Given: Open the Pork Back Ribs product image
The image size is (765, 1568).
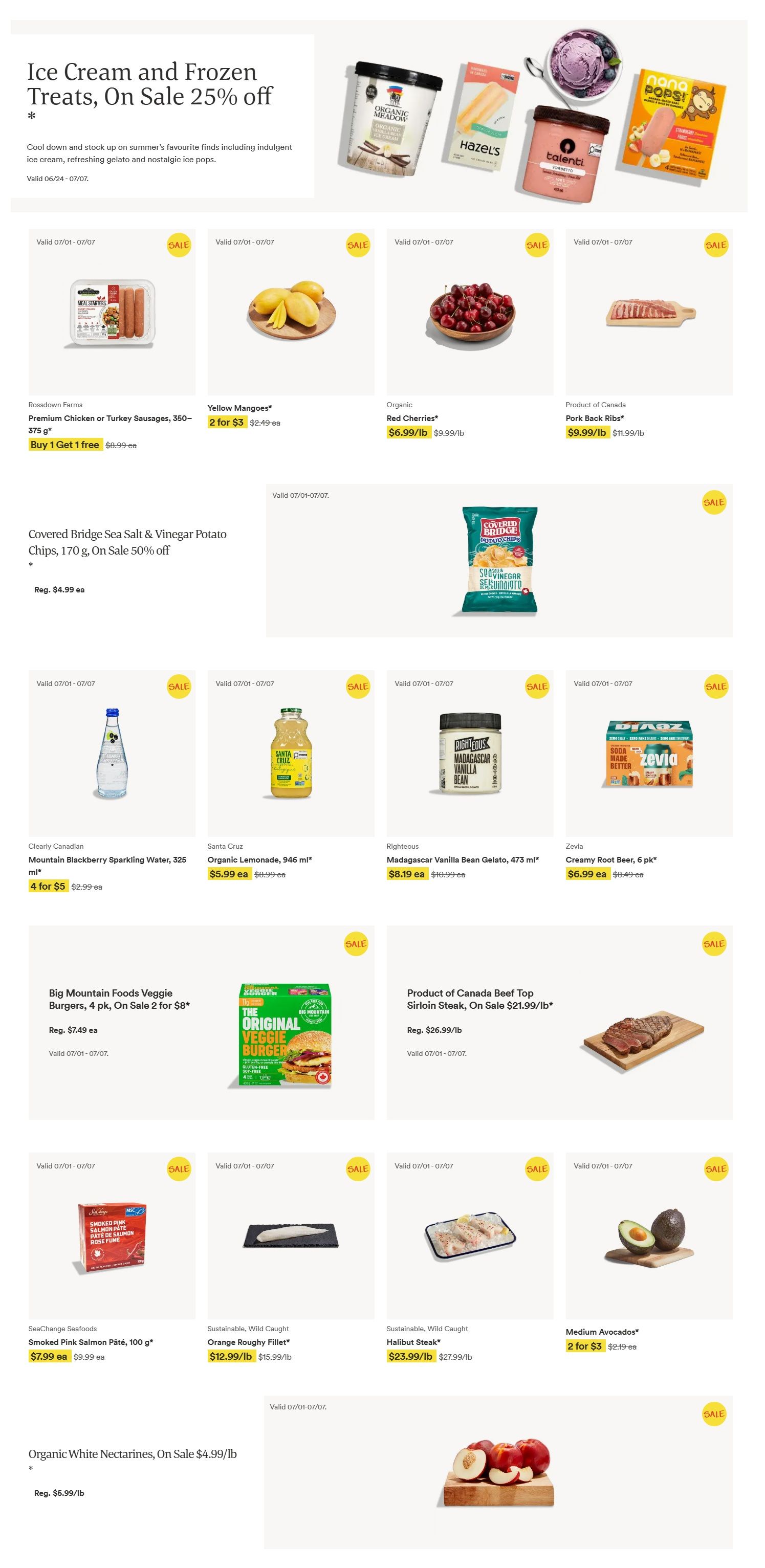Looking at the screenshot, I should (650, 312).
